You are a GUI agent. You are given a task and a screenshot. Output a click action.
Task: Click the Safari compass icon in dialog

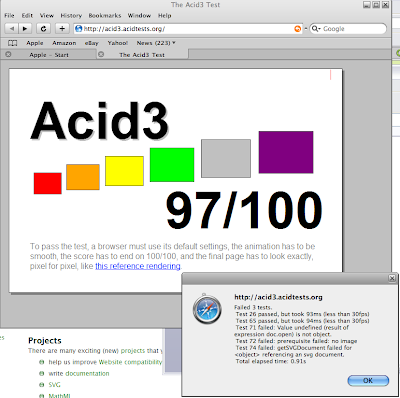tap(207, 309)
